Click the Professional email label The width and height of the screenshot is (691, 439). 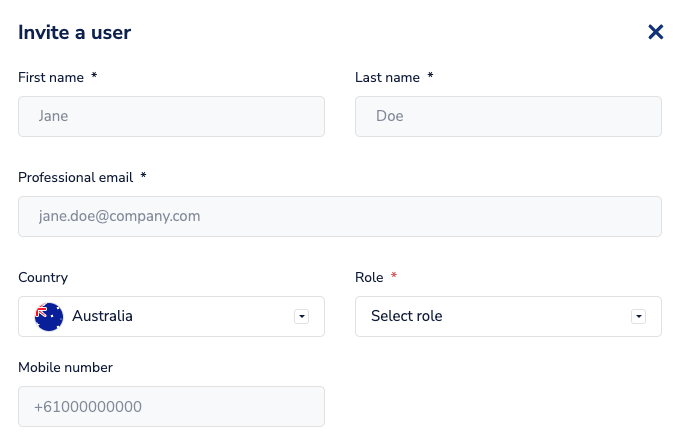tap(76, 177)
